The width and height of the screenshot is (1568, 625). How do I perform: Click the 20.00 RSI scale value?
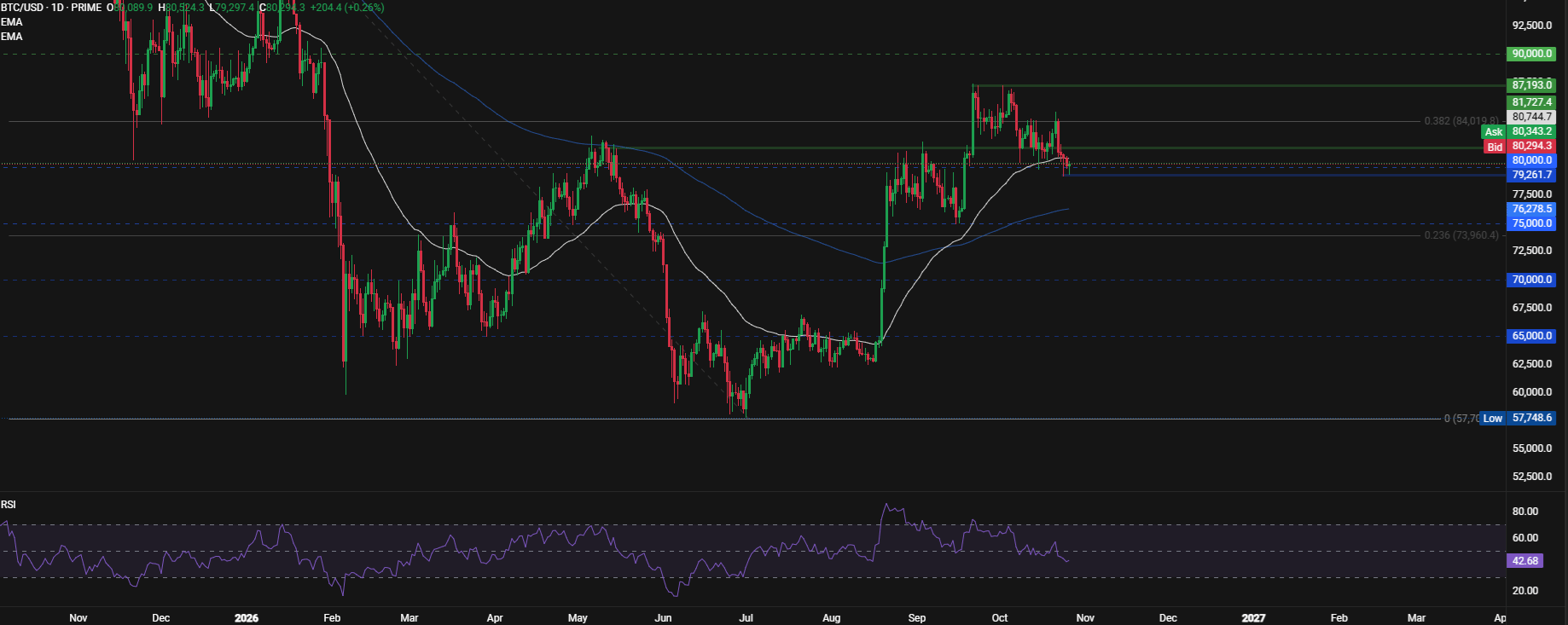click(1525, 591)
